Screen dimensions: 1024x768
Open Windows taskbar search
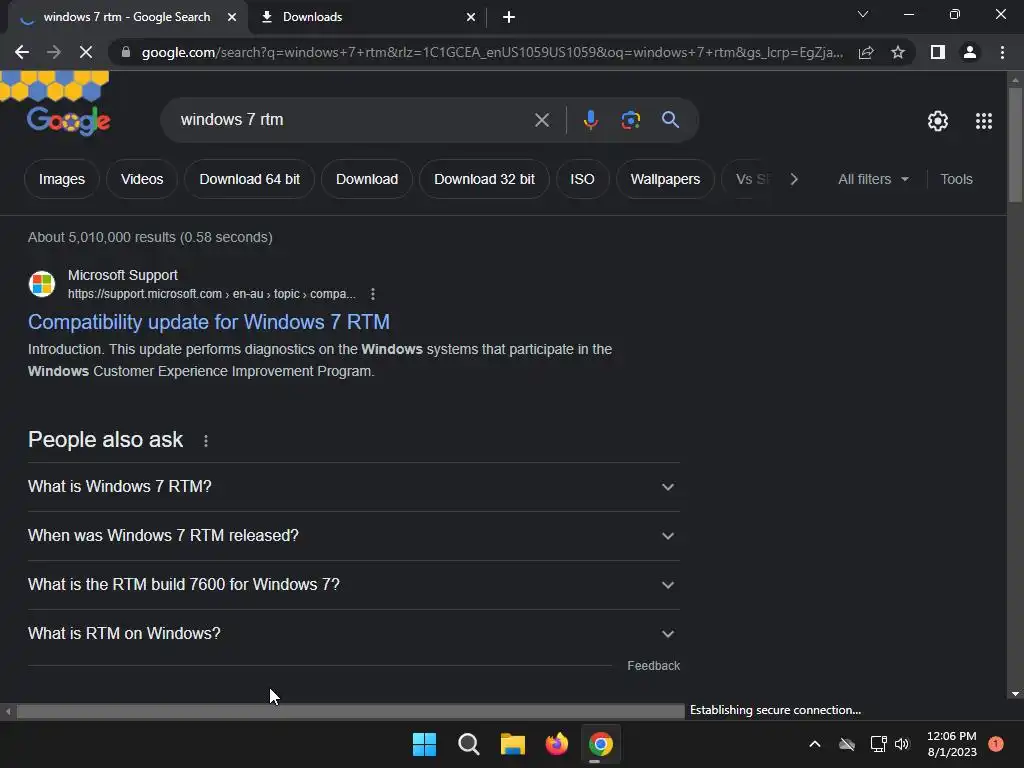469,744
